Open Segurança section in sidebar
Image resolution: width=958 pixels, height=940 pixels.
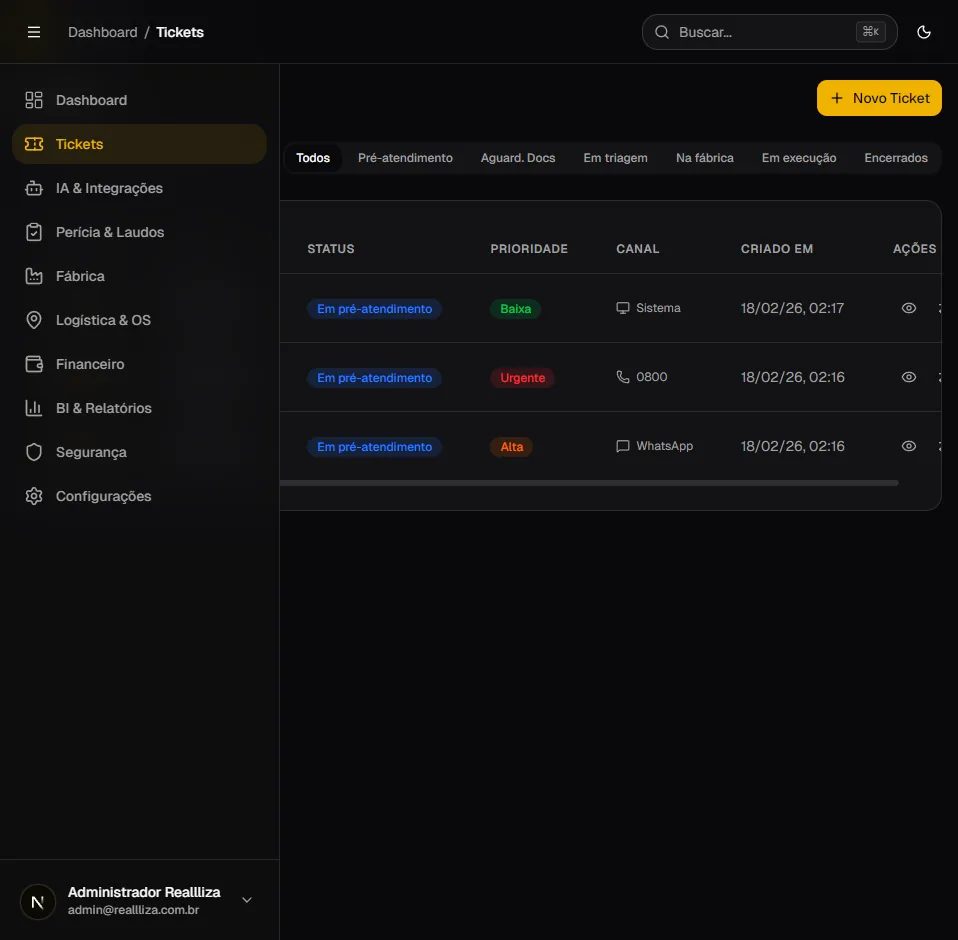(x=139, y=452)
